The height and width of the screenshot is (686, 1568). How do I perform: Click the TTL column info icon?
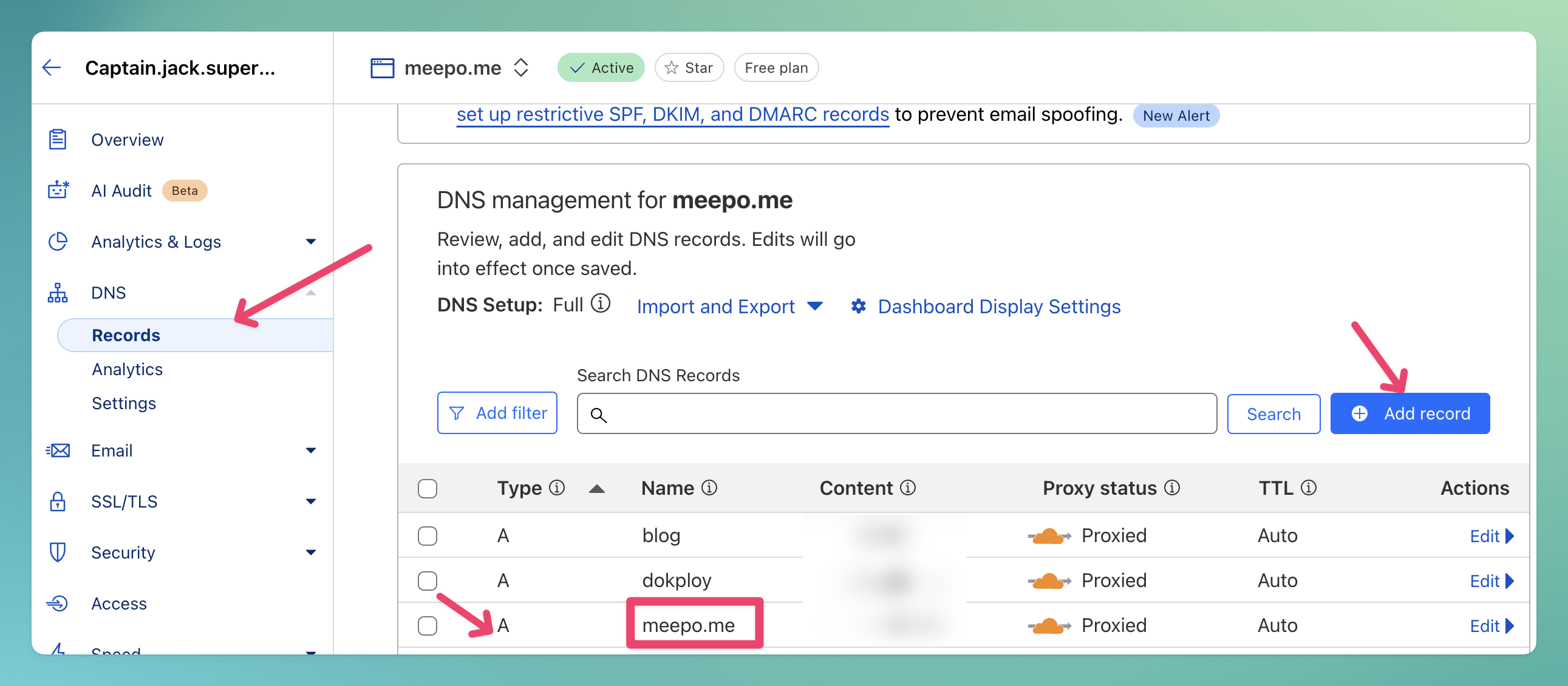(x=1308, y=487)
